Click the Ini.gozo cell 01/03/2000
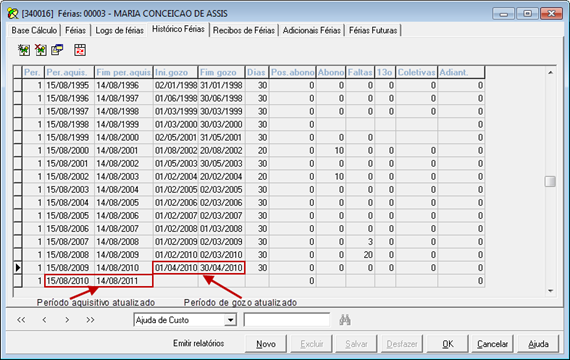 click(x=176, y=124)
